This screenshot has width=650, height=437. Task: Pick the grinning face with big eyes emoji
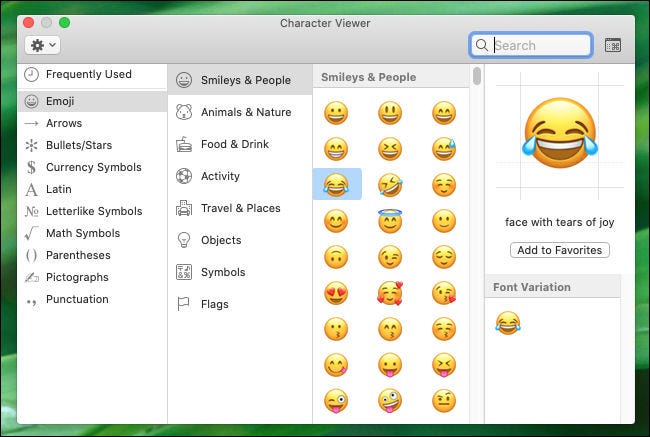pyautogui.click(x=390, y=113)
